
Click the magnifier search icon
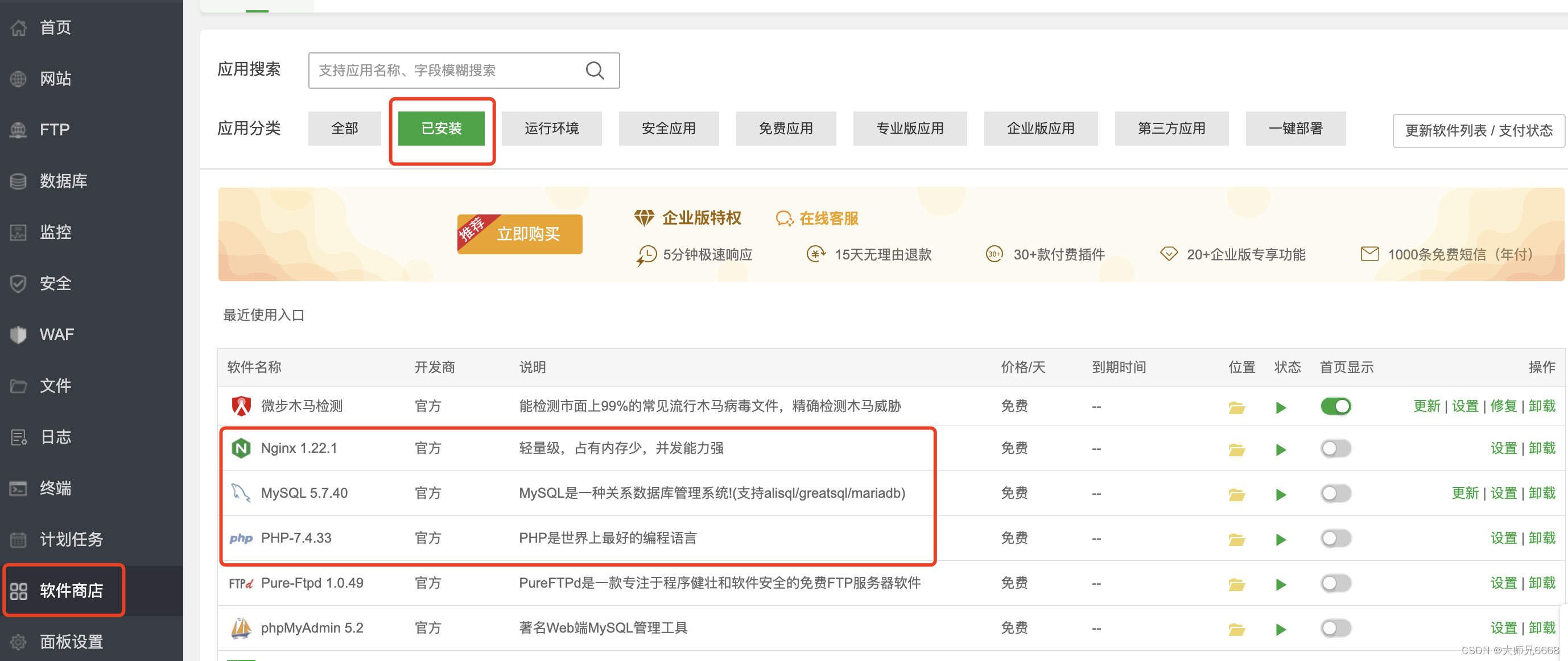tap(595, 71)
